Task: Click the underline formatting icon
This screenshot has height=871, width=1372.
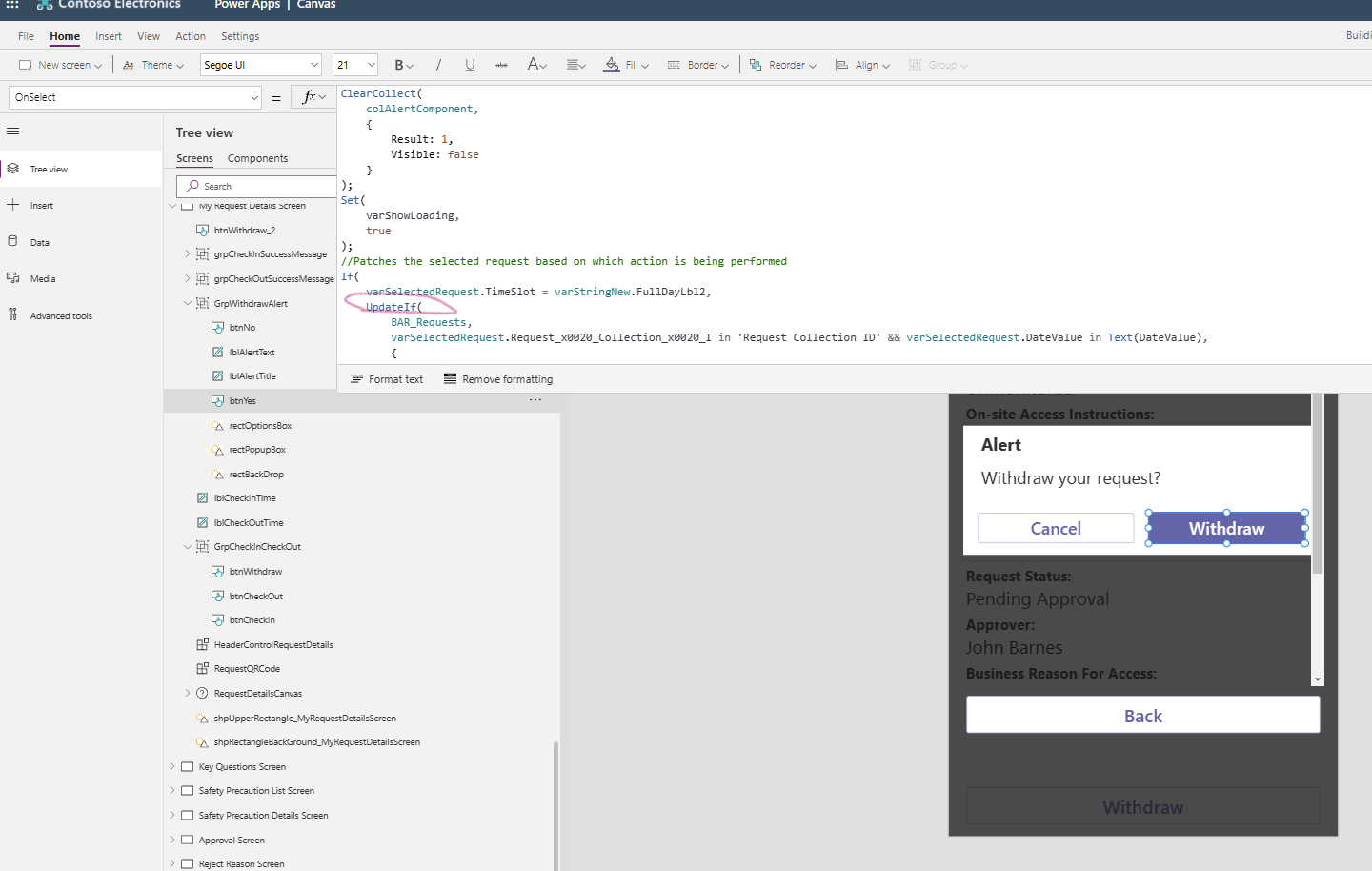Action: pyautogui.click(x=470, y=65)
